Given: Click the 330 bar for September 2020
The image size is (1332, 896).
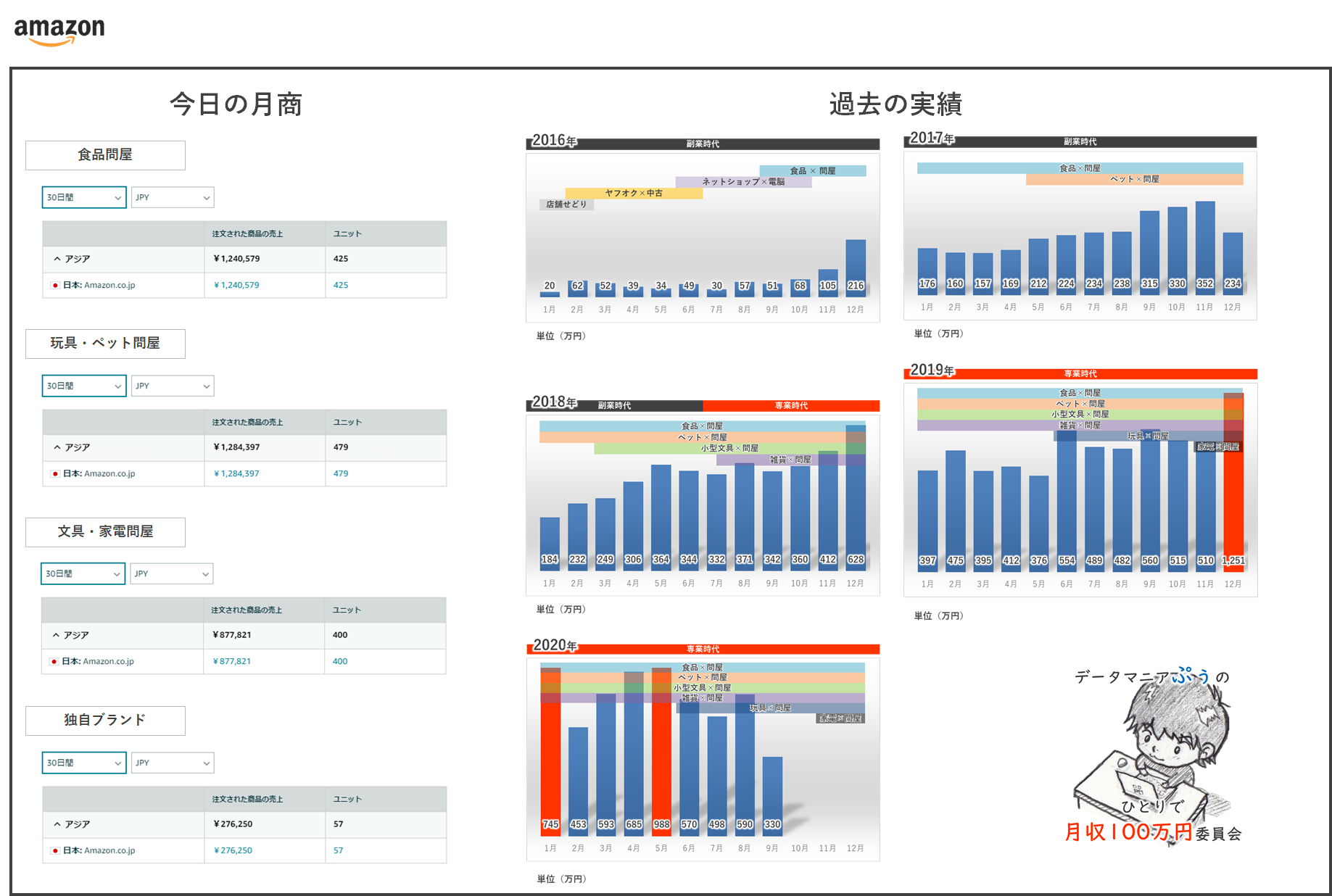Looking at the screenshot, I should (x=772, y=795).
